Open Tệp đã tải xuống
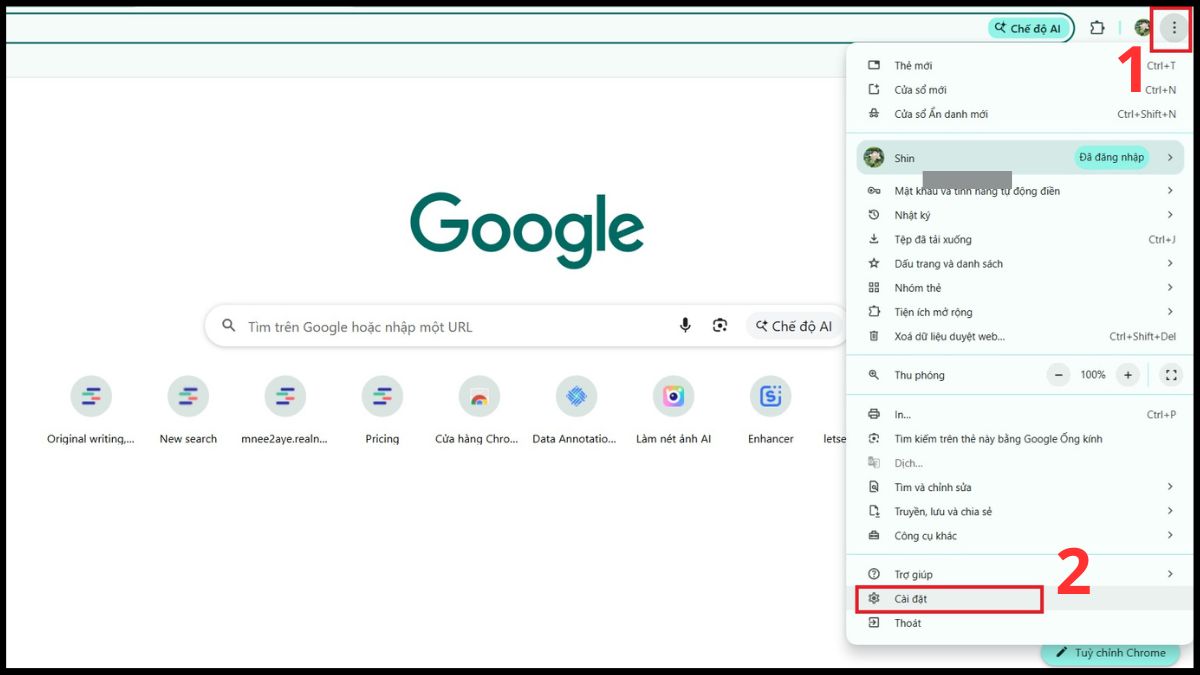 [1021, 239]
